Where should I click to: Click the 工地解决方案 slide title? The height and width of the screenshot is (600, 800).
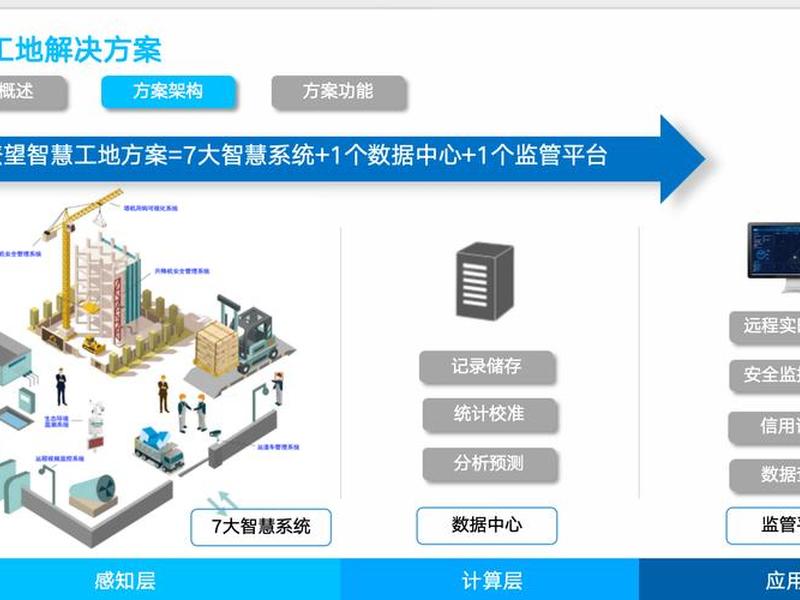tap(81, 50)
